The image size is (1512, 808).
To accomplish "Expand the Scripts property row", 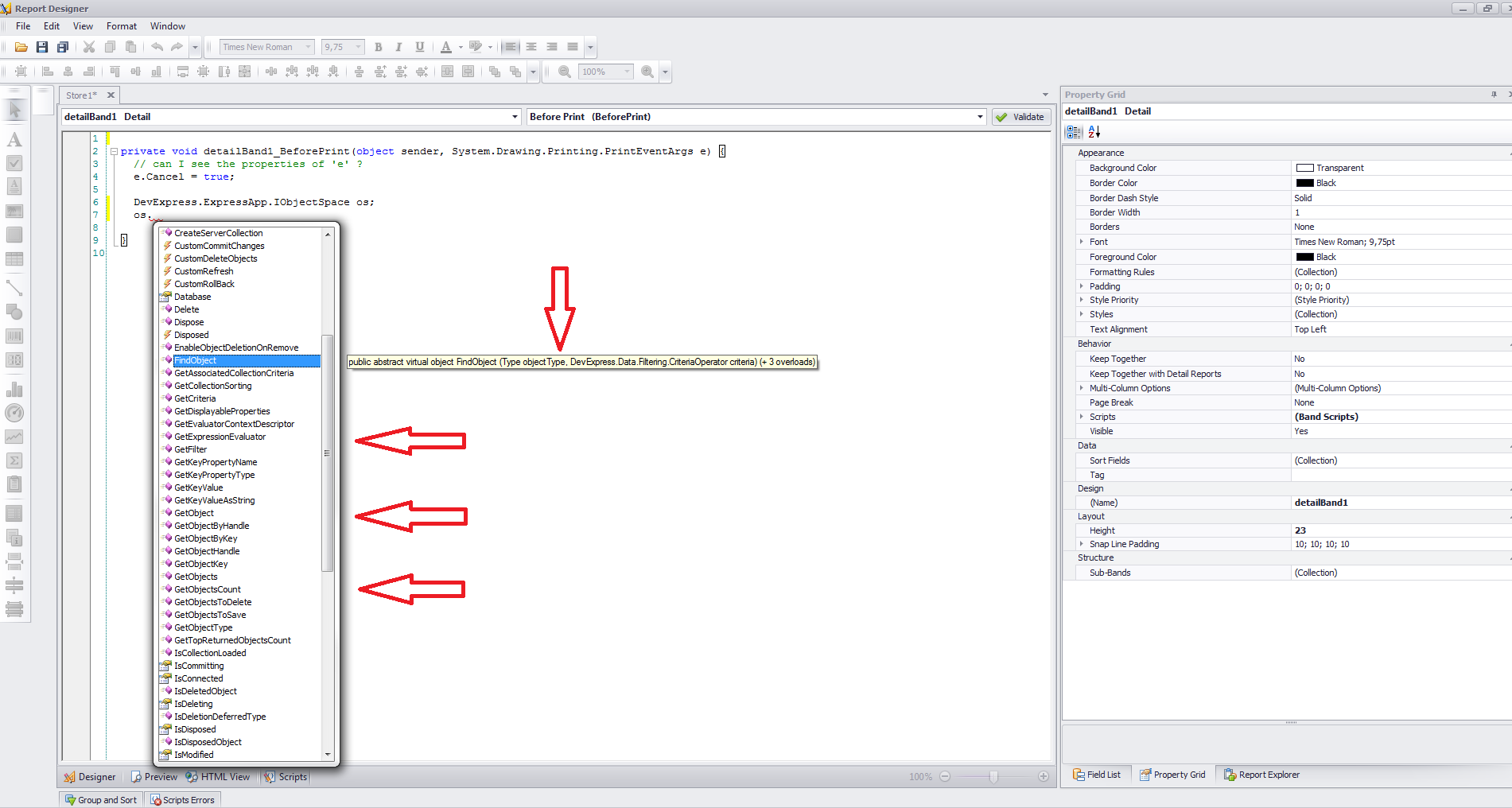I will click(1082, 417).
